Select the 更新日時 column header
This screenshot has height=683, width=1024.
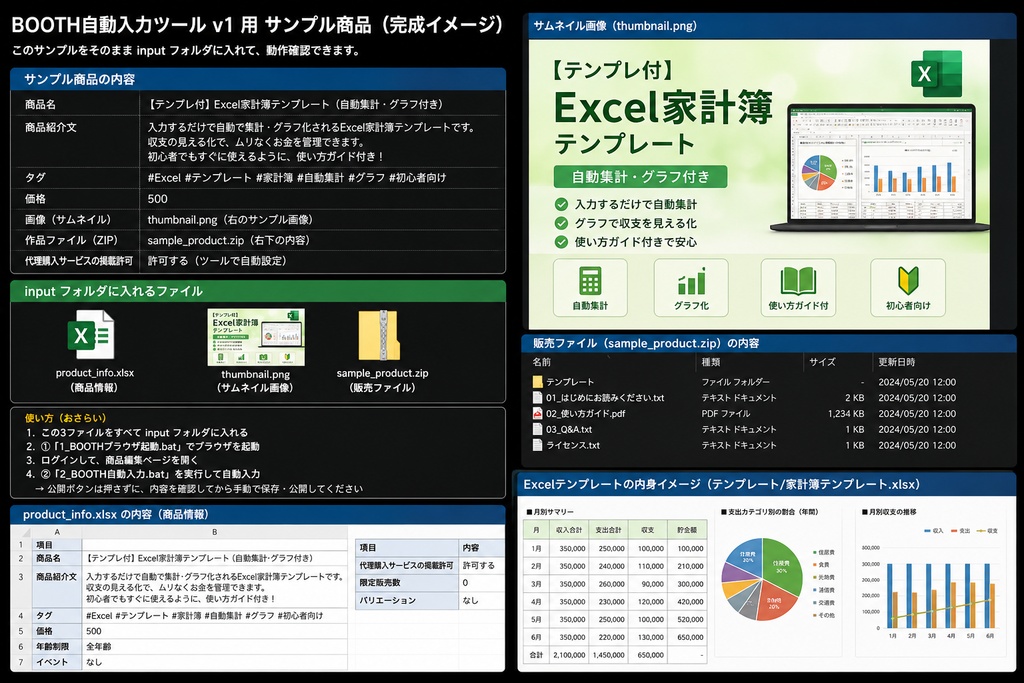[897, 362]
